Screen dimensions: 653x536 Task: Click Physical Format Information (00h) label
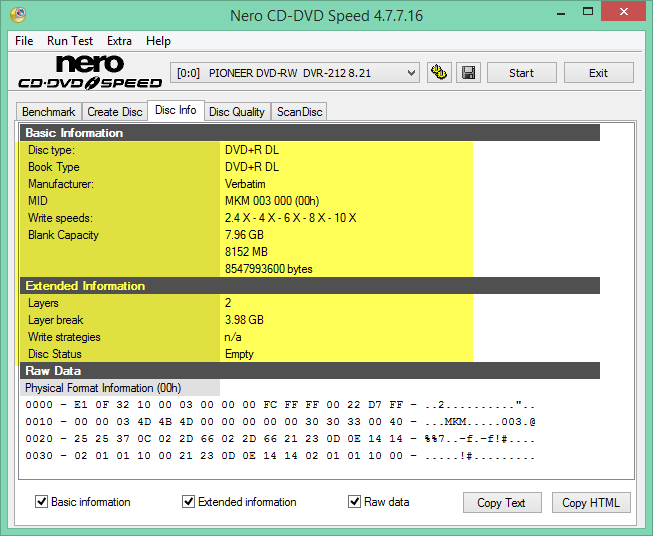pyautogui.click(x=103, y=388)
